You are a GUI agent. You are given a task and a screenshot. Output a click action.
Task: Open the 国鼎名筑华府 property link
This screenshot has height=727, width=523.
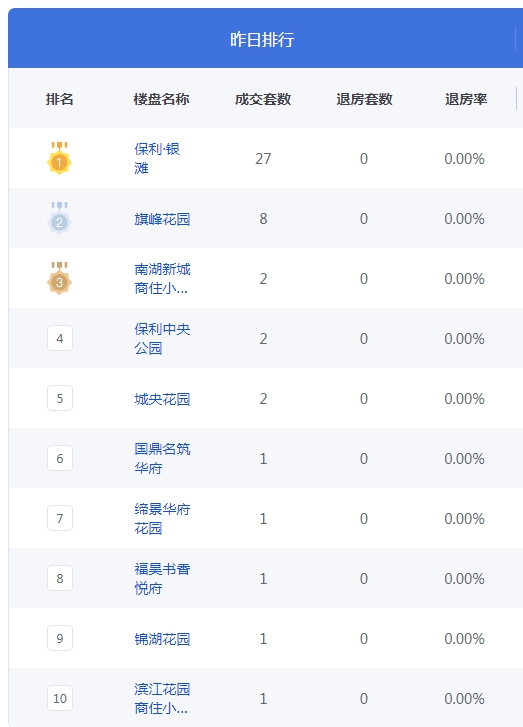162,459
